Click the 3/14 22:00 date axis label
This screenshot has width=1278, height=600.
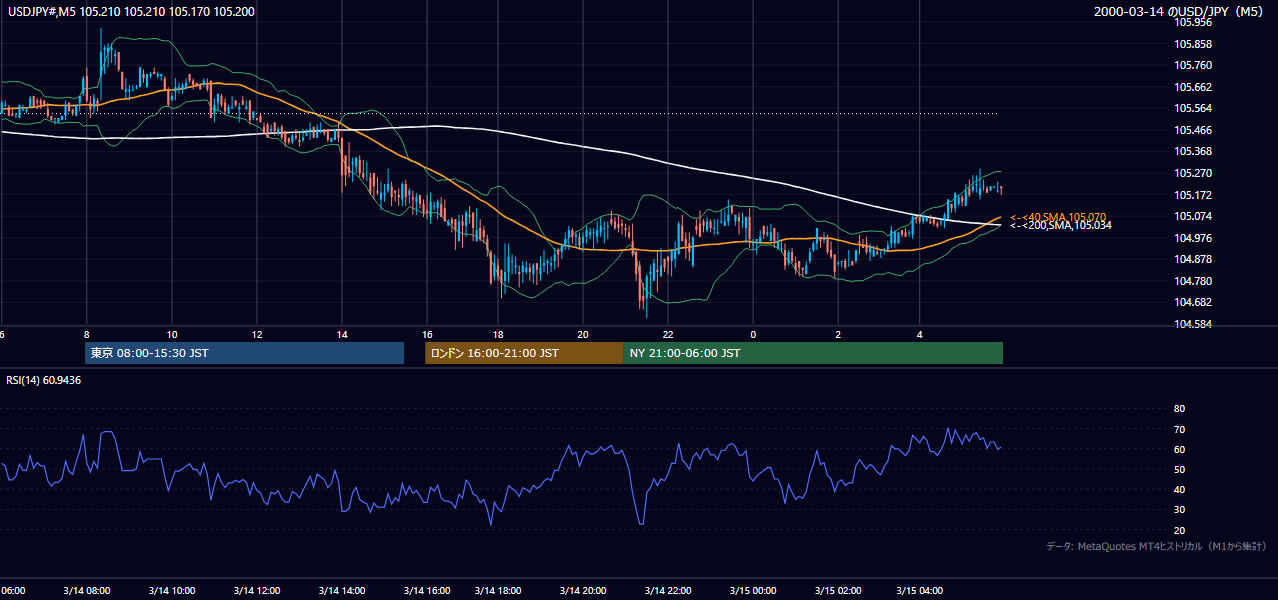tap(670, 590)
